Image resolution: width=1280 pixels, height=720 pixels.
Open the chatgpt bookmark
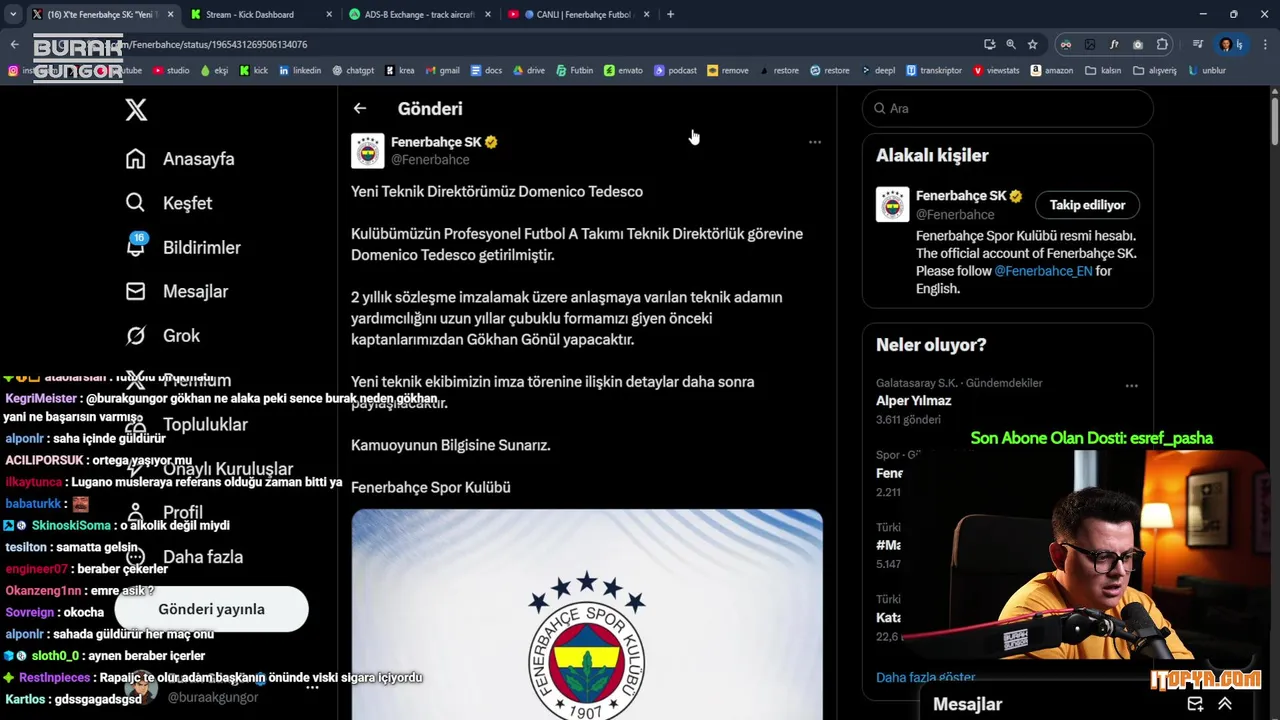353,71
